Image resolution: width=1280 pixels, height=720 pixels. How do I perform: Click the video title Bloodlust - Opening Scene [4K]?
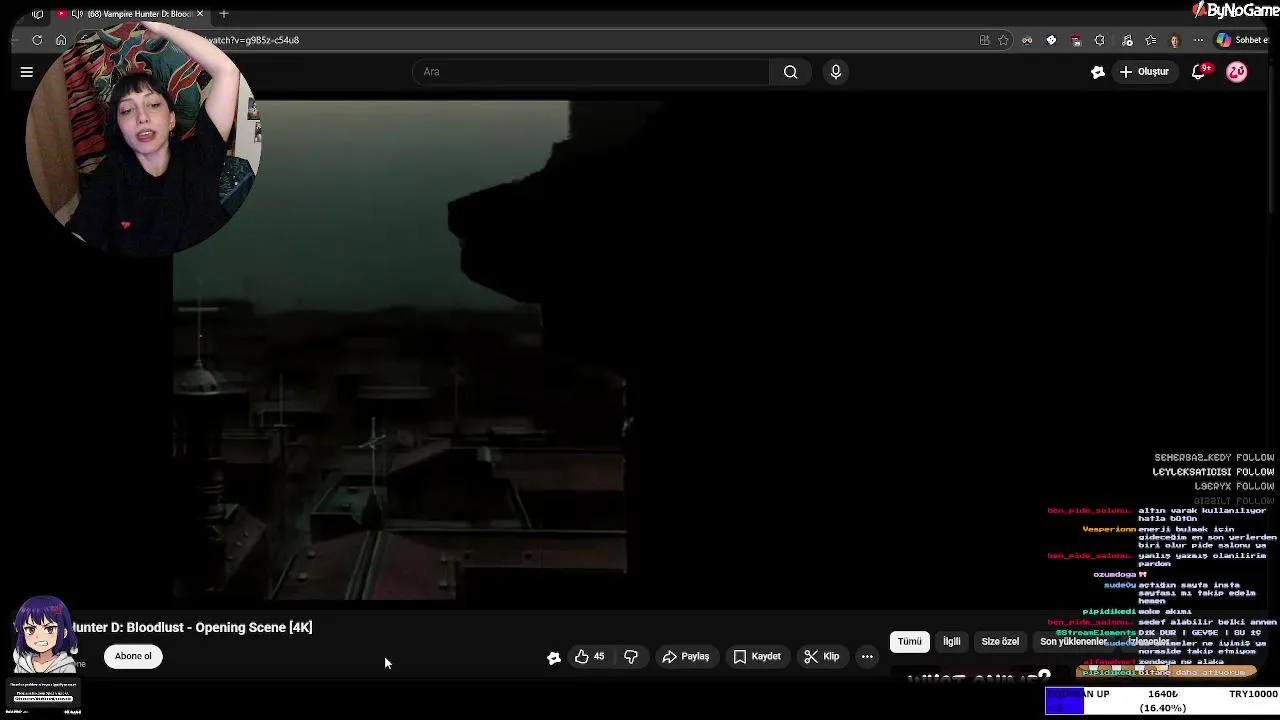click(x=191, y=628)
